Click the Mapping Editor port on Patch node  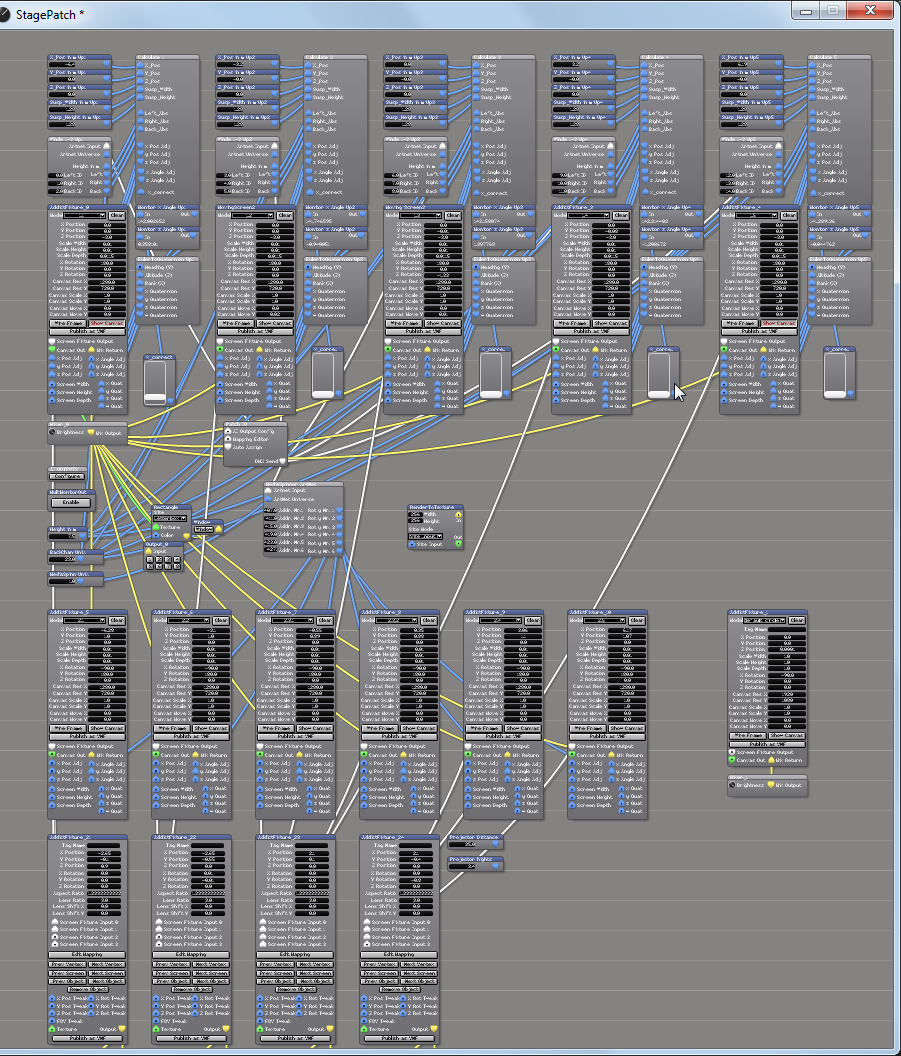(227, 439)
